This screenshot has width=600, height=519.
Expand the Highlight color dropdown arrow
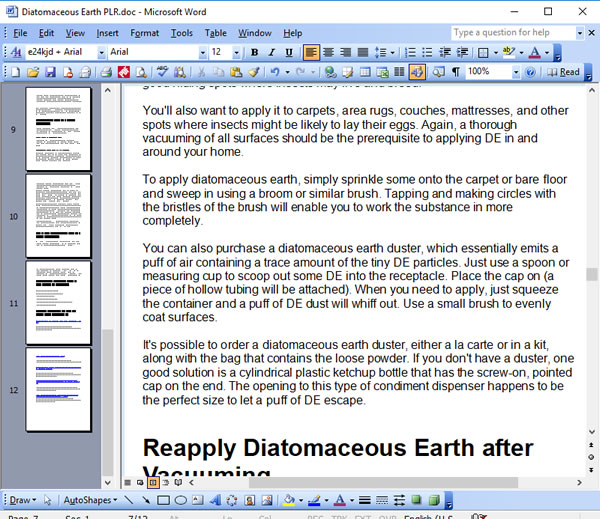tap(521, 52)
